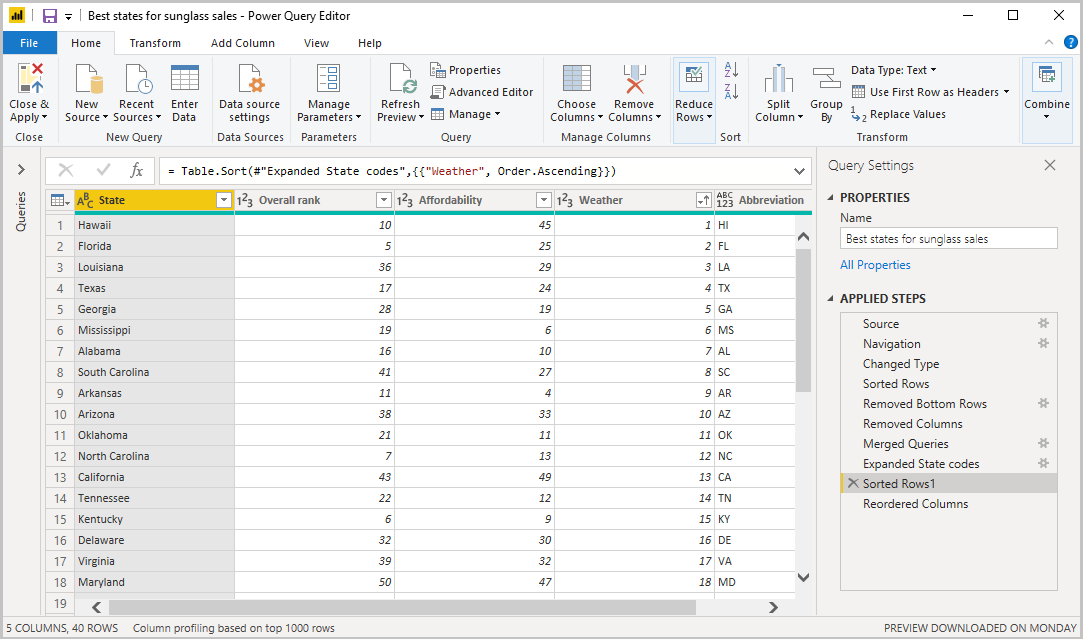This screenshot has height=639, width=1083.
Task: Open Data Type: Text dropdown
Action: [894, 70]
